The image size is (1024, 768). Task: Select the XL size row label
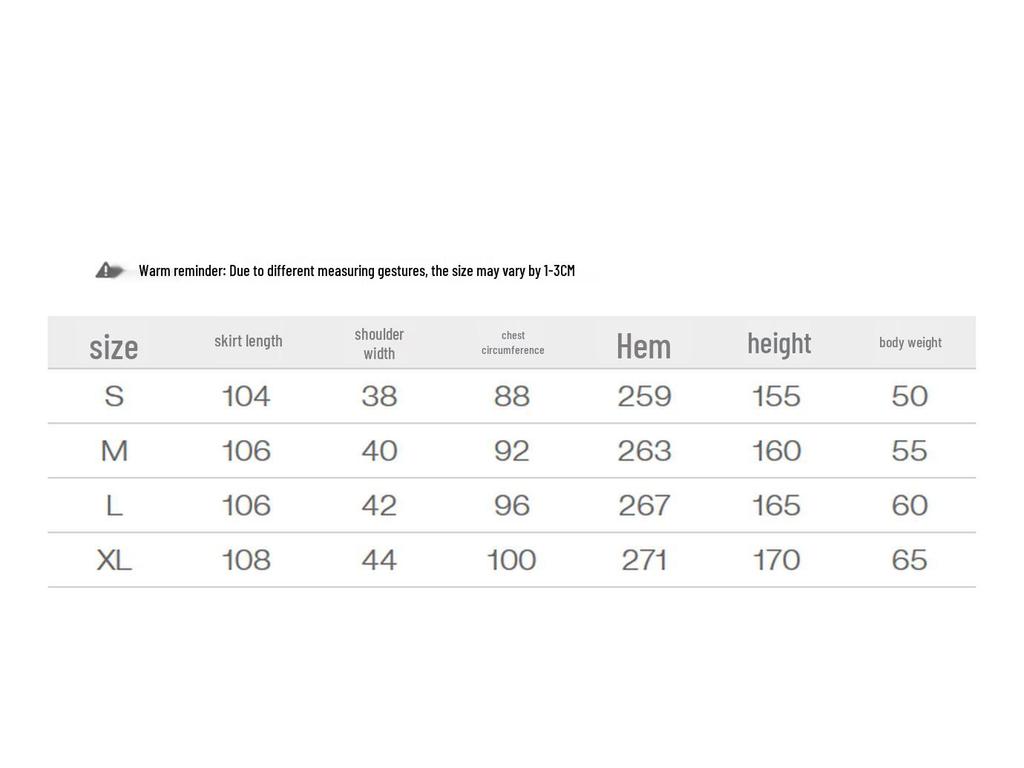[x=114, y=560]
